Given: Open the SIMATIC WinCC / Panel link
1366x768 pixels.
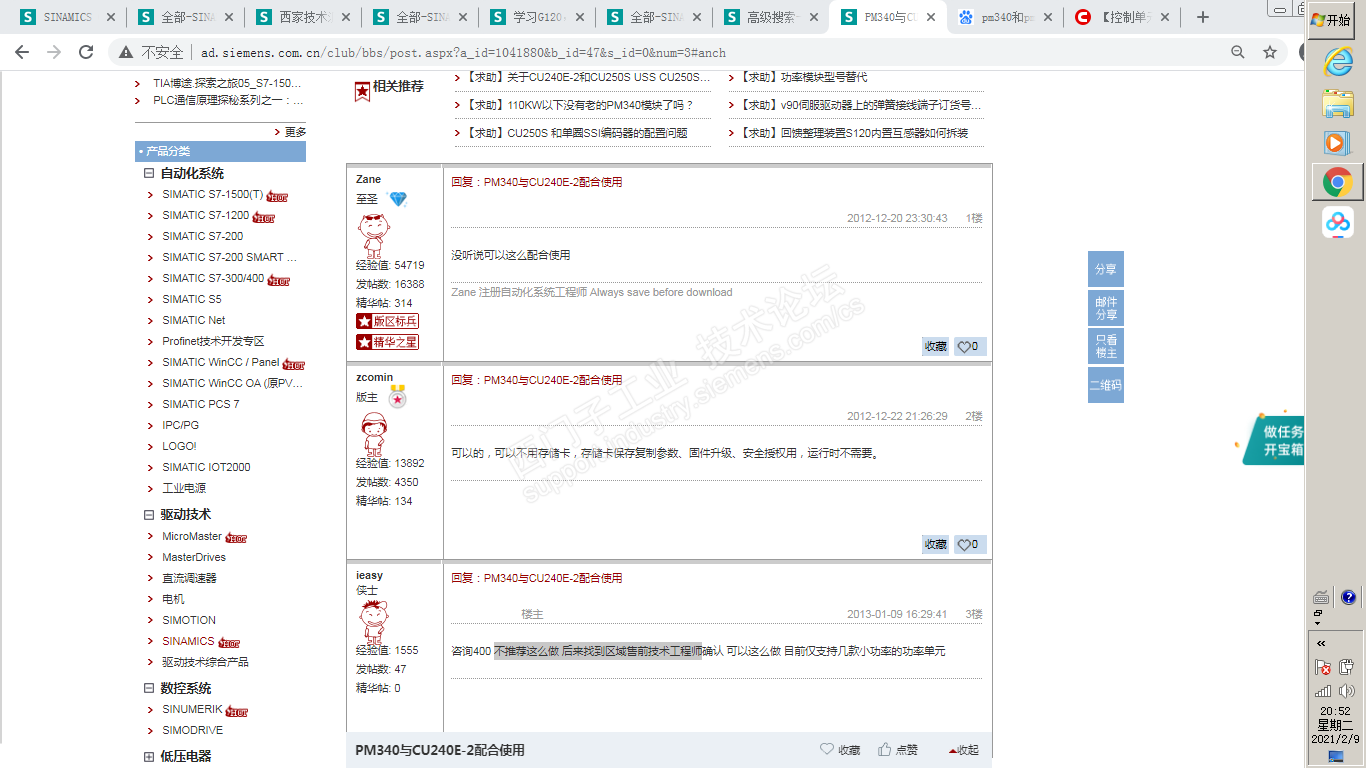Looking at the screenshot, I should 221,362.
